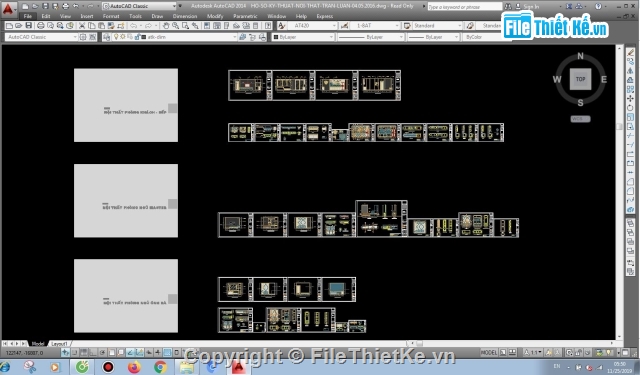This screenshot has width=640, height=375.
Task: Open the ByLayer color control swatch
Action: [x=303, y=37]
